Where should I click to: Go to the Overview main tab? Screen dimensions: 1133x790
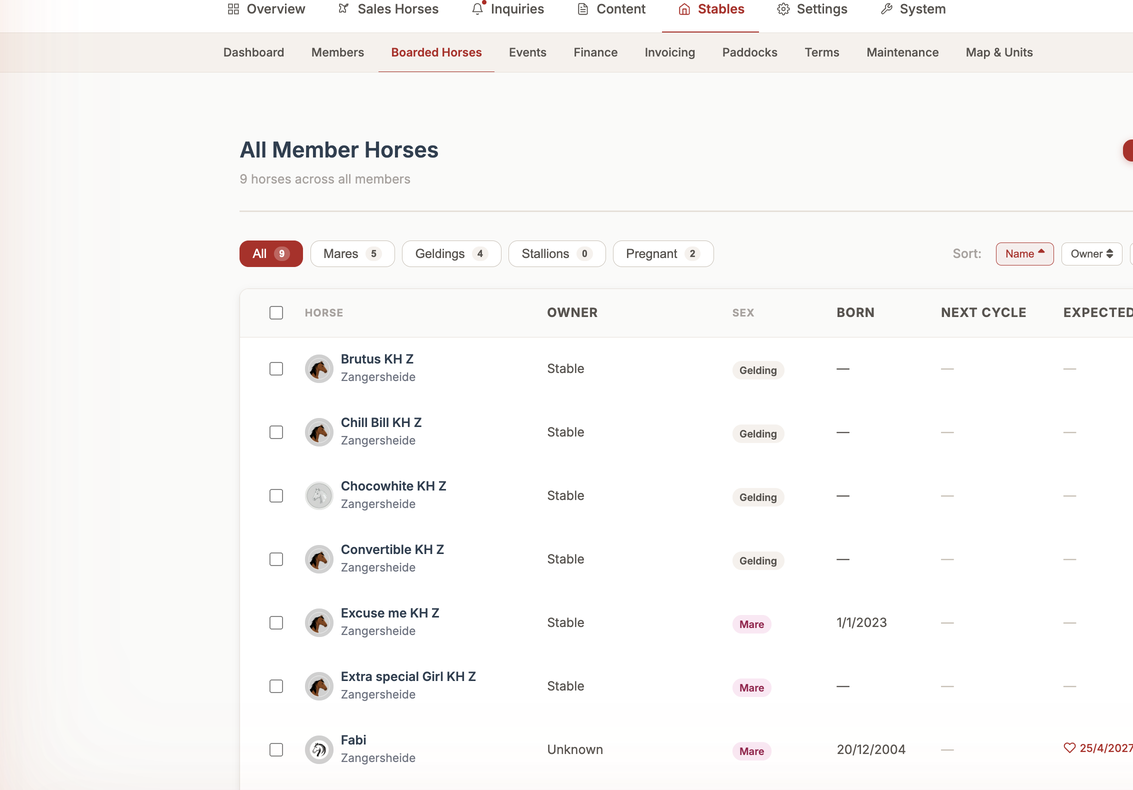tap(267, 9)
